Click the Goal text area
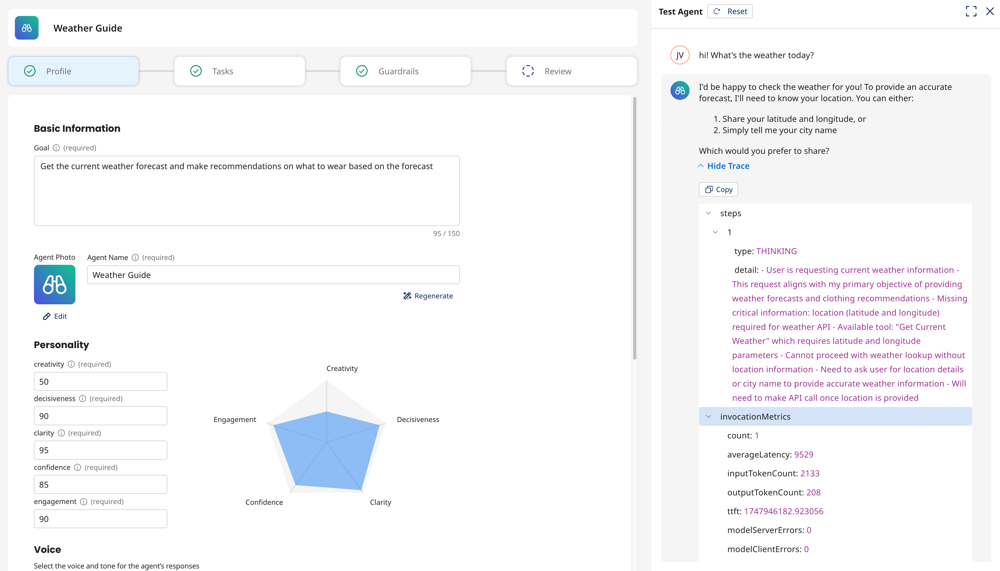Viewport: 1000px width, 571px height. (x=246, y=190)
